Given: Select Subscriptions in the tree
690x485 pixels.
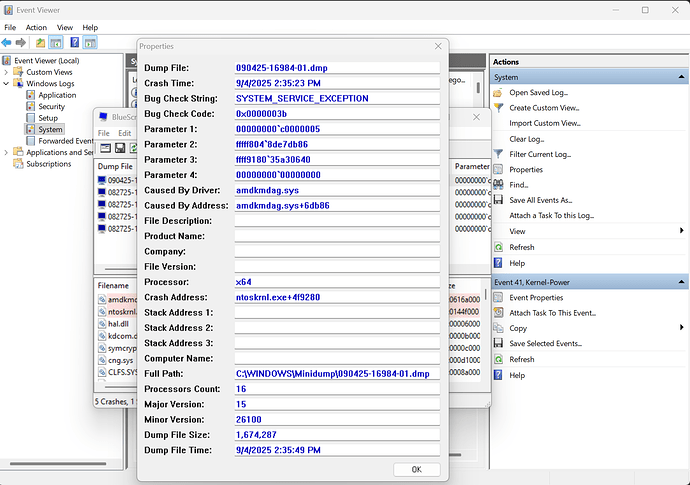Looking at the screenshot, I should click(48, 164).
